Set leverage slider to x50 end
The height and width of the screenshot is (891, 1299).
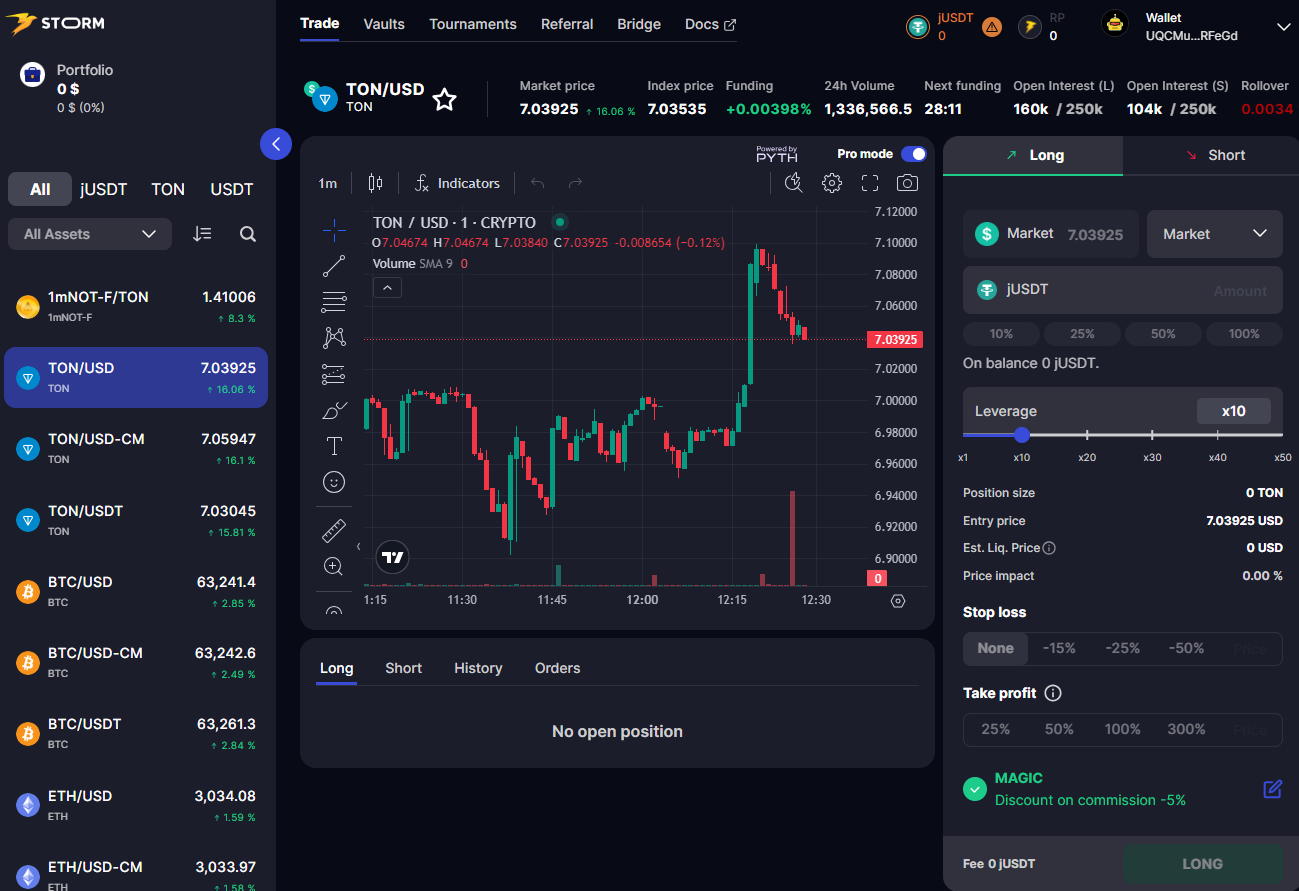[x=1281, y=435]
